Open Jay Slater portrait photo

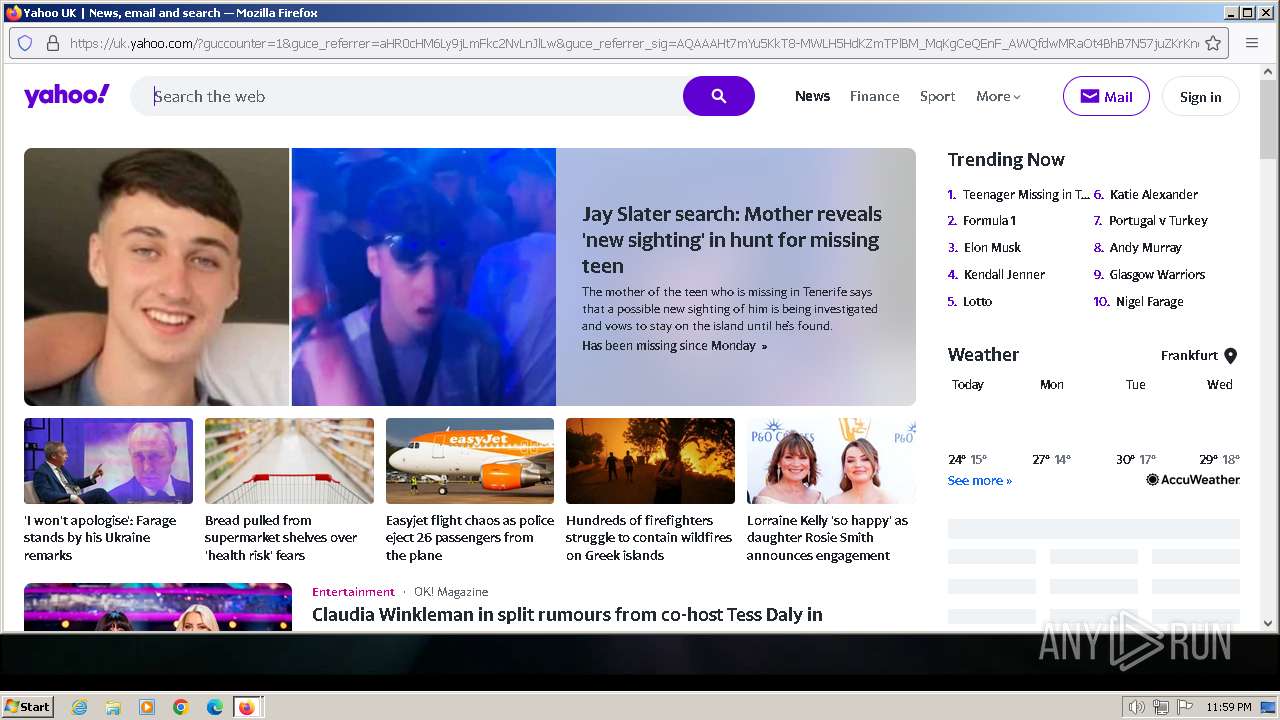[156, 277]
